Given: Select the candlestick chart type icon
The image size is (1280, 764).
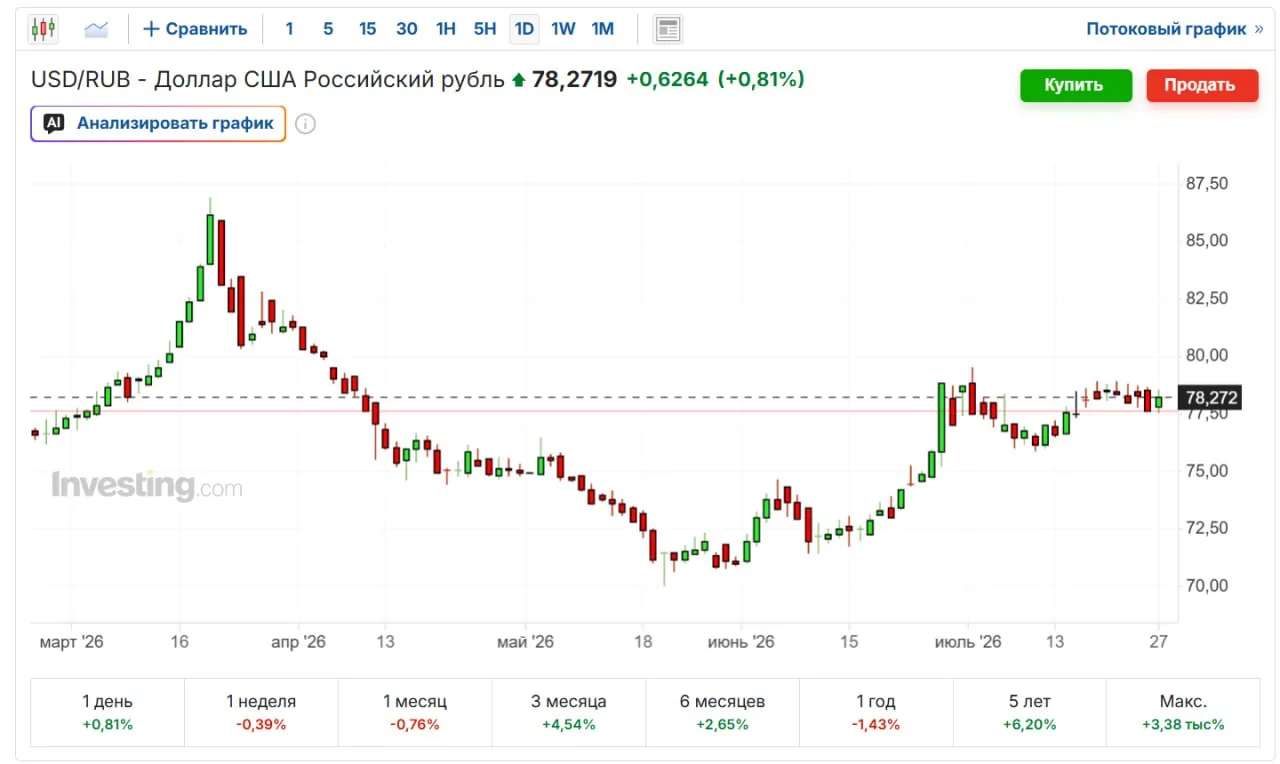Looking at the screenshot, I should point(43,29).
